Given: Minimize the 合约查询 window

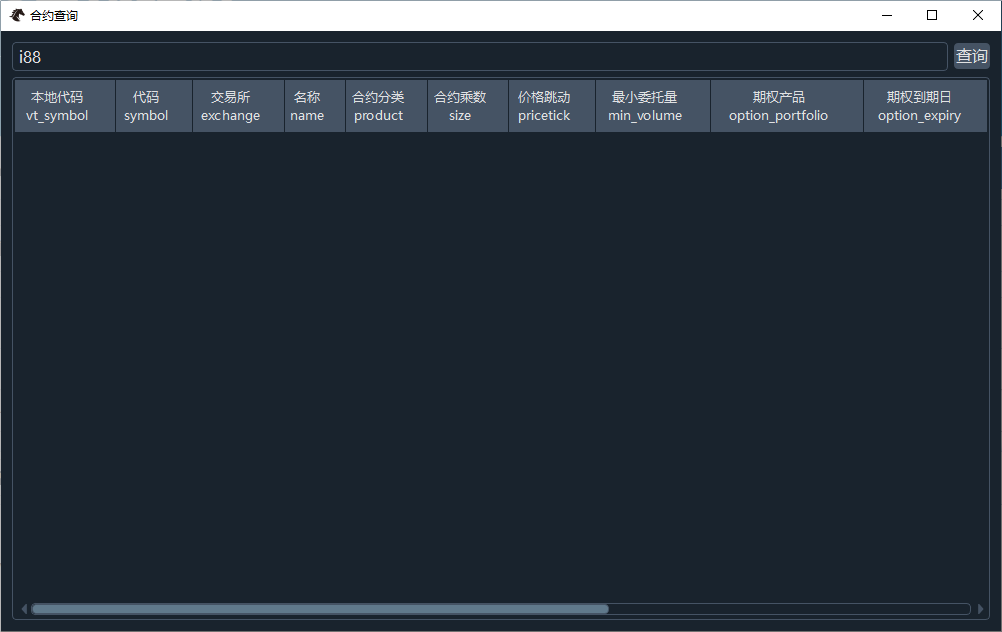Looking at the screenshot, I should click(886, 15).
